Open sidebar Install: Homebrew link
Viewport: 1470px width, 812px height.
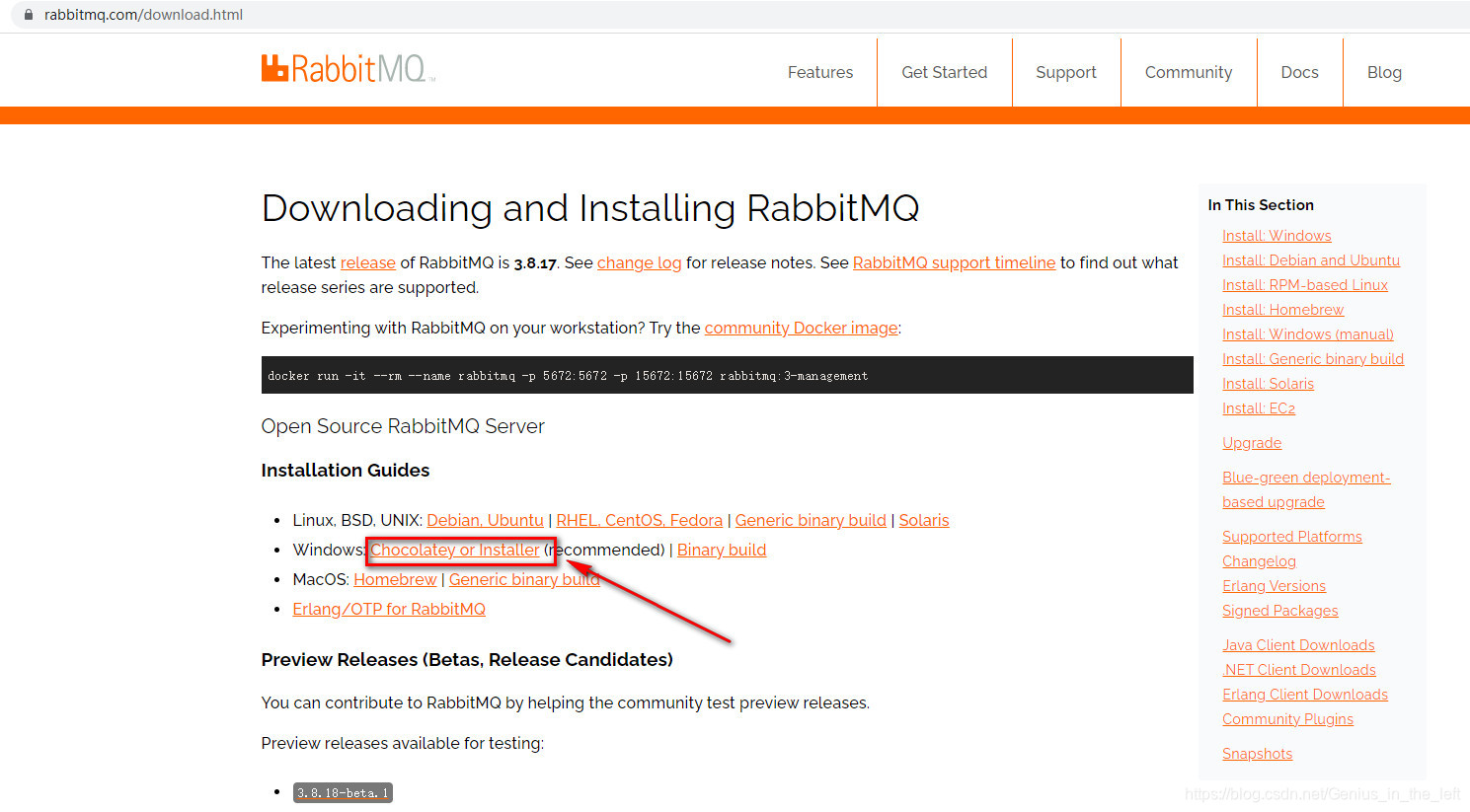[x=1282, y=310]
